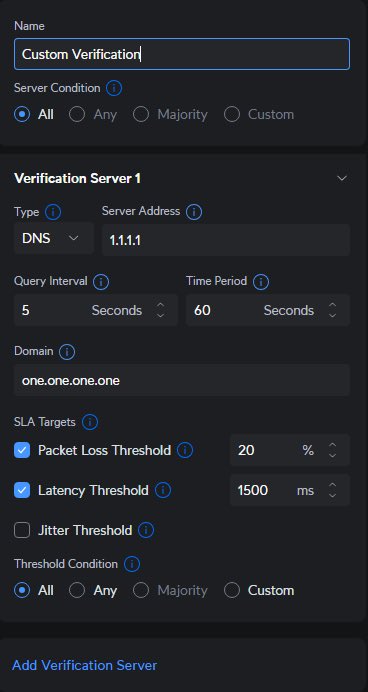Screen dimensions: 368x692
Task: Enable the Jitter Threshold checkbox
Action: [x=22, y=530]
